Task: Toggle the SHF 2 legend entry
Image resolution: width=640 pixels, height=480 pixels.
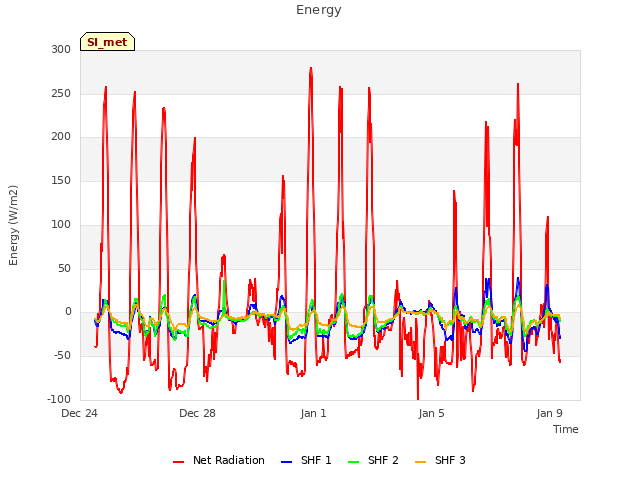Action: pos(373,461)
